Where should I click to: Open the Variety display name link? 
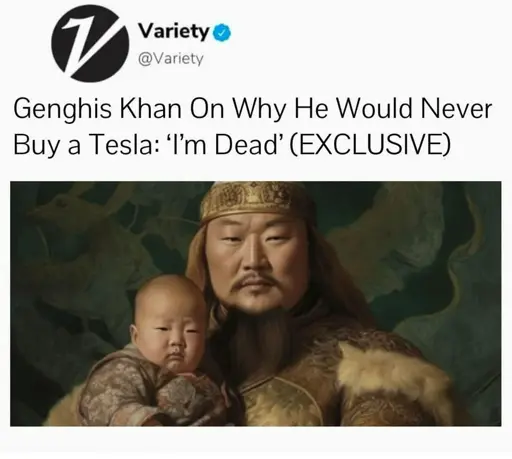pyautogui.click(x=174, y=32)
